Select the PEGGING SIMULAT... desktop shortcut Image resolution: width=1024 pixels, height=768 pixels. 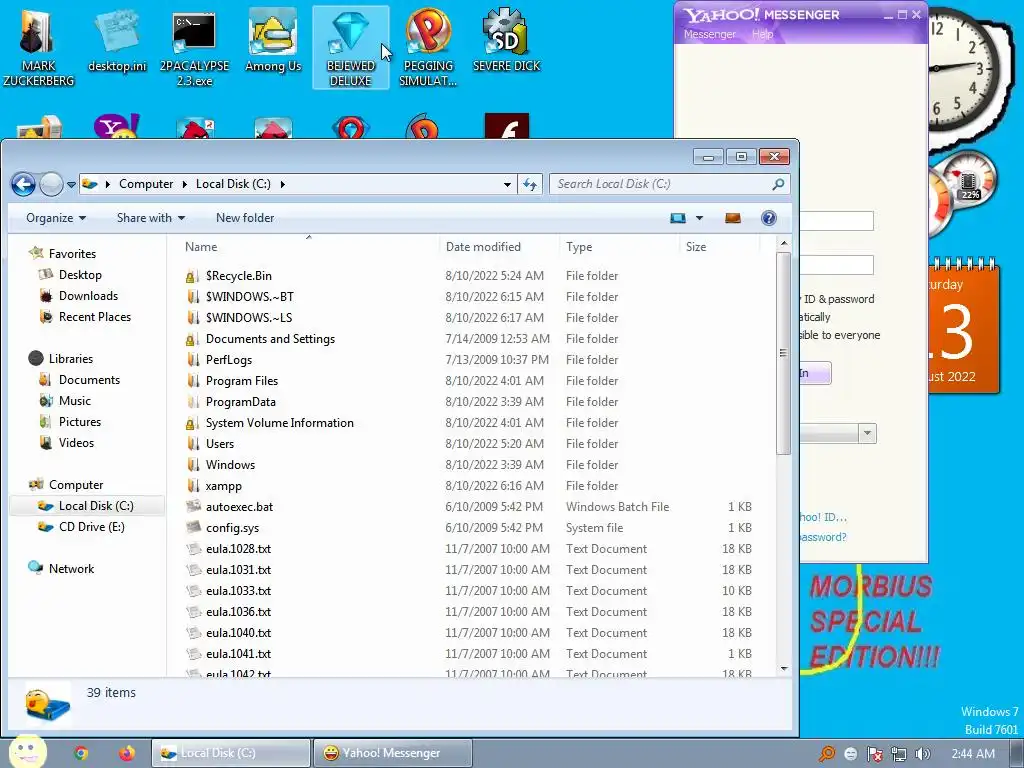point(428,47)
